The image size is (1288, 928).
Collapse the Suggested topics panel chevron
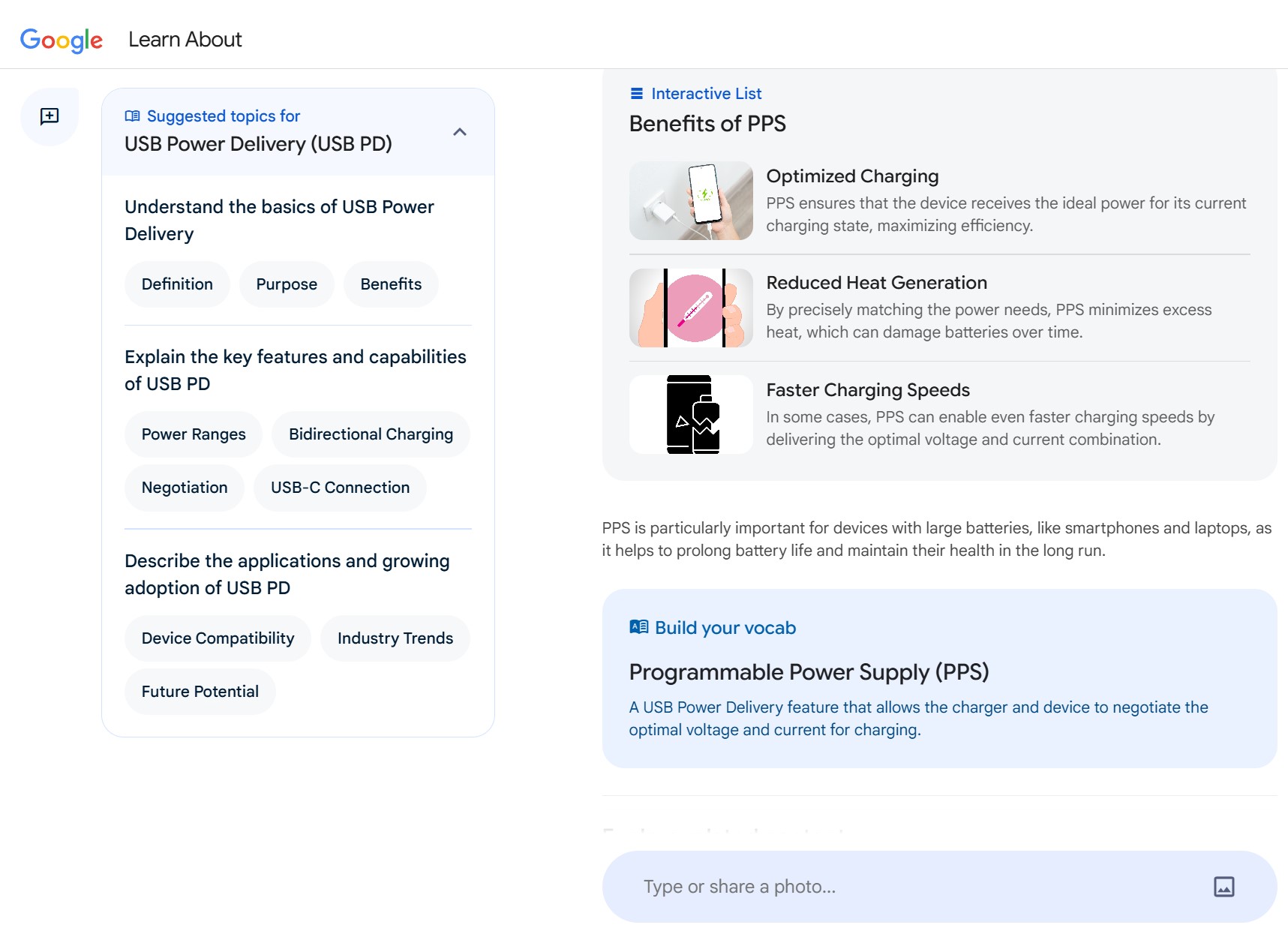460,132
